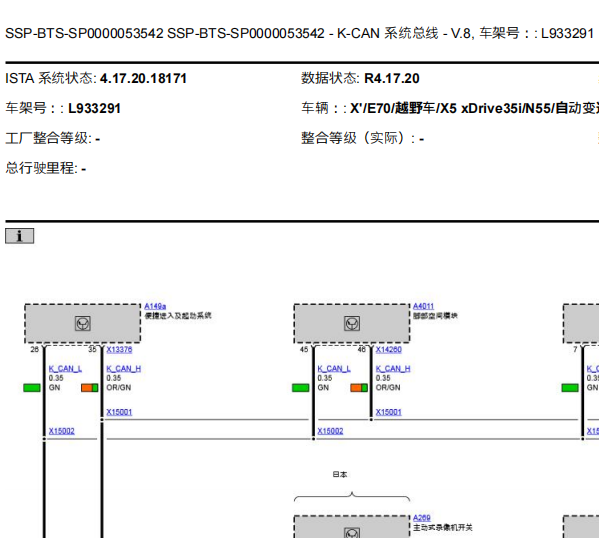Click the '工厂整合等级' field
Screen dimensions: 599x538
(53, 138)
